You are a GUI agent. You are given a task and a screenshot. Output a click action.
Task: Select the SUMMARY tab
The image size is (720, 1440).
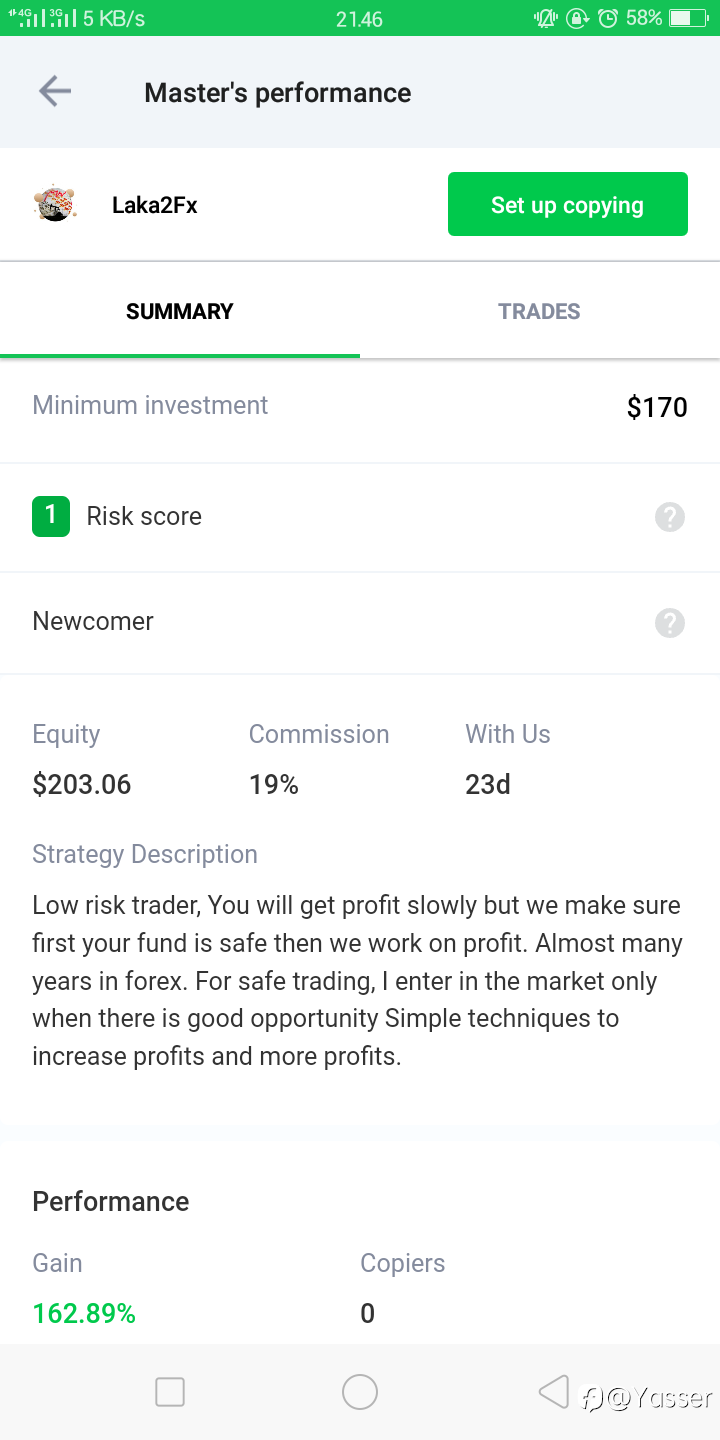point(180,311)
